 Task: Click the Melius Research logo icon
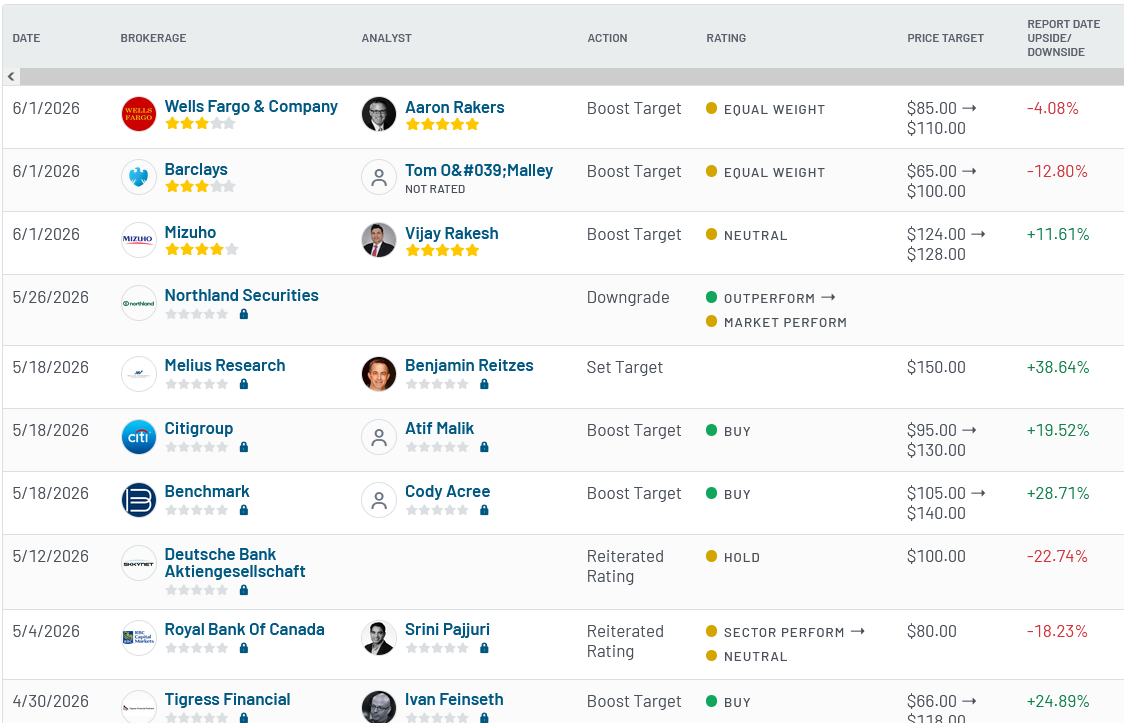[138, 373]
